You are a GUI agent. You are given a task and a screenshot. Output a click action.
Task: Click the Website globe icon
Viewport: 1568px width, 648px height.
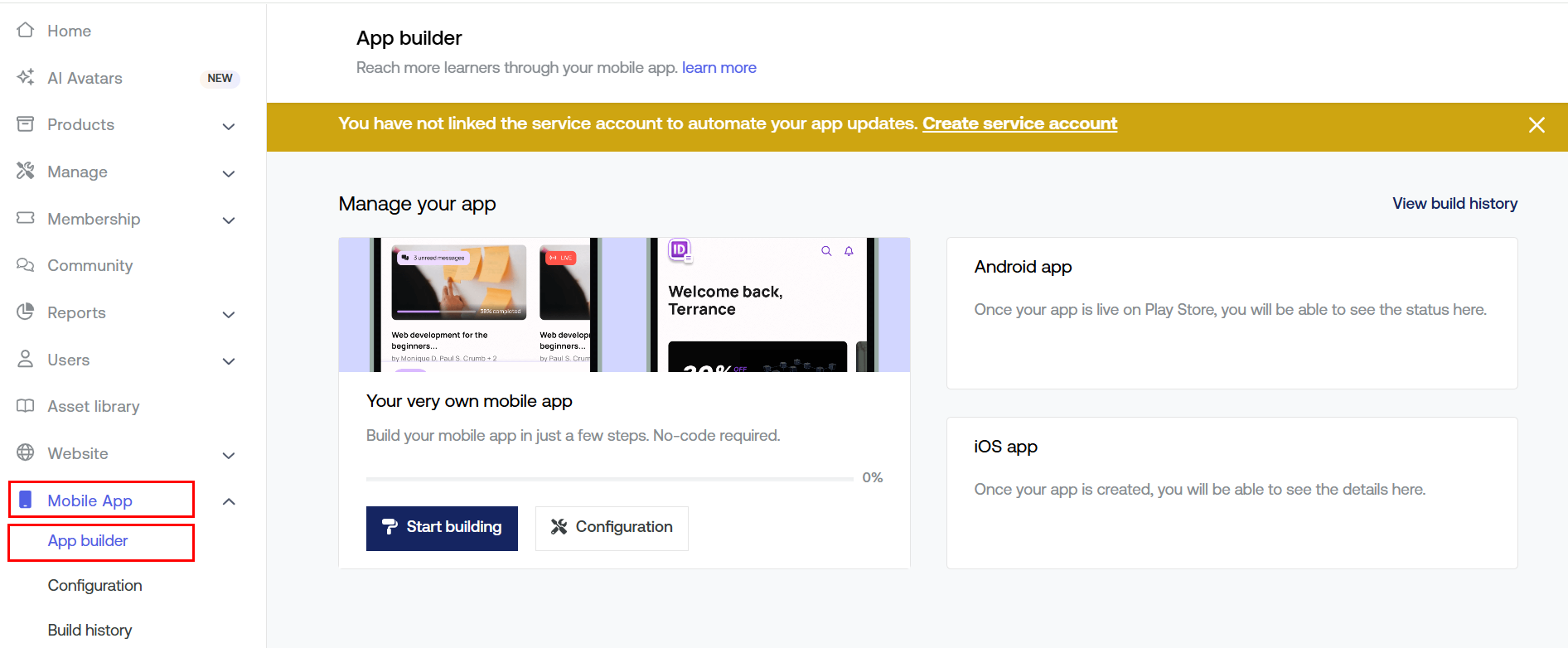click(x=26, y=453)
